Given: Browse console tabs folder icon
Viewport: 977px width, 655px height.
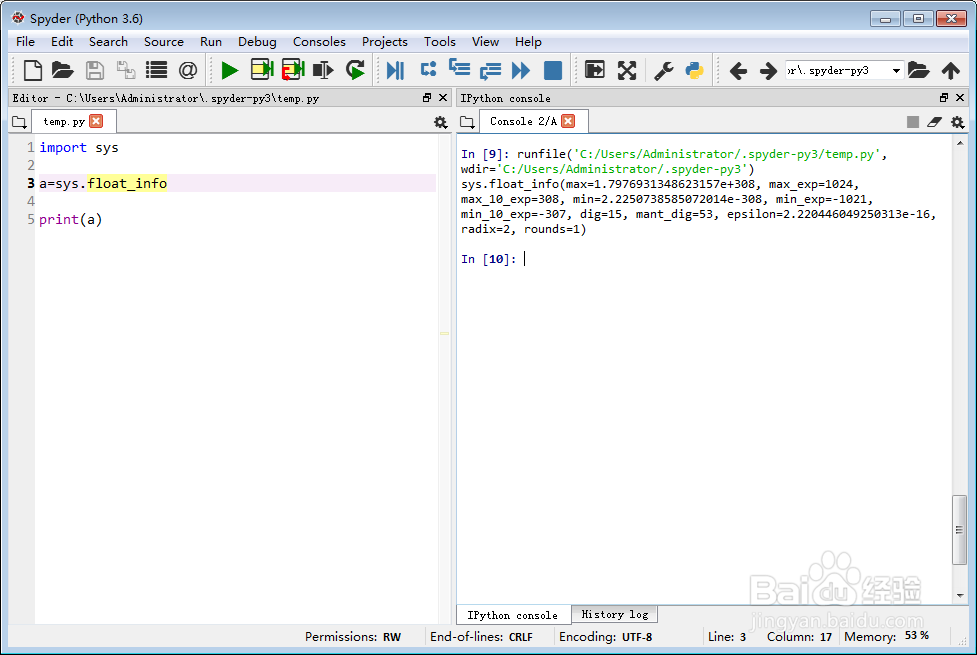Looking at the screenshot, I should pos(467,122).
